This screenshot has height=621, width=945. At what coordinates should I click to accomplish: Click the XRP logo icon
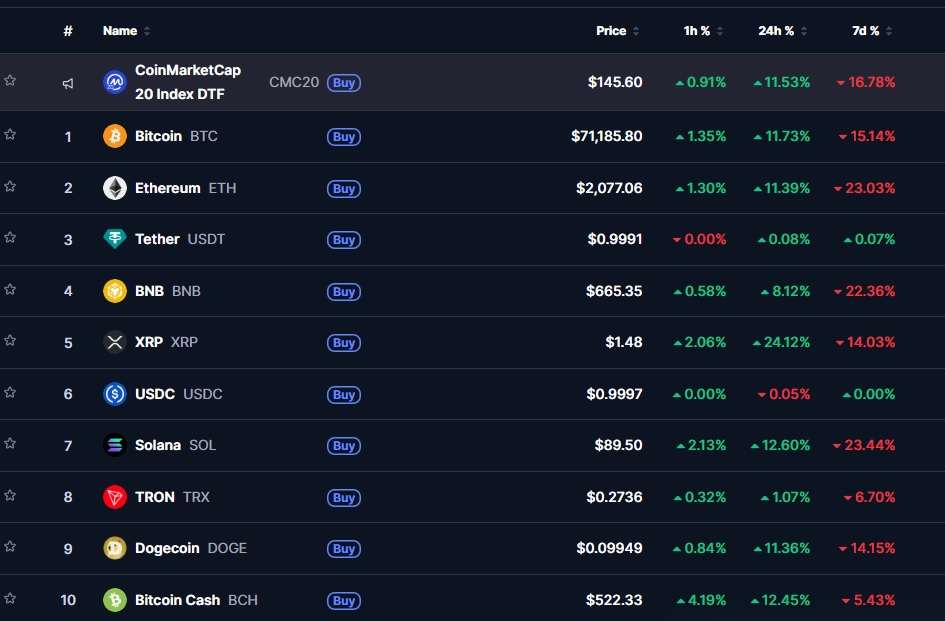coord(115,342)
